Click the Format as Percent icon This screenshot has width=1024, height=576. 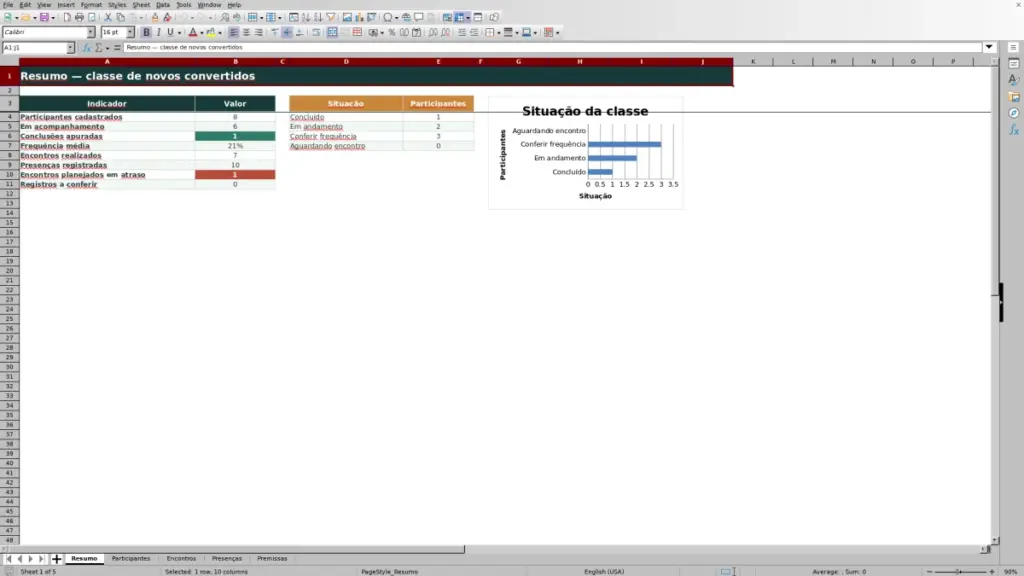point(392,33)
